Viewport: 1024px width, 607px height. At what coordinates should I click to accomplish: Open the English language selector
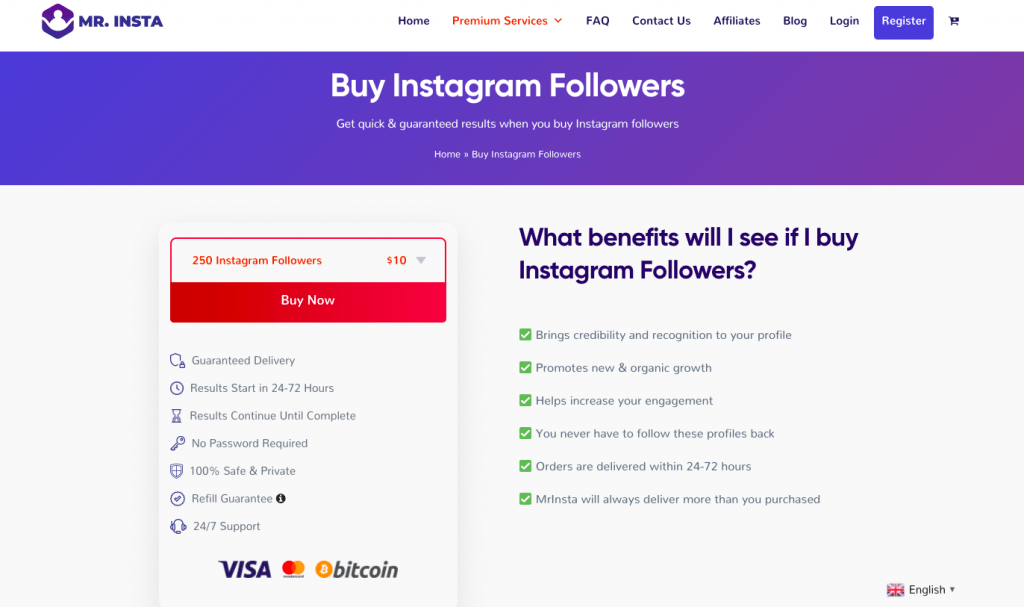[921, 590]
